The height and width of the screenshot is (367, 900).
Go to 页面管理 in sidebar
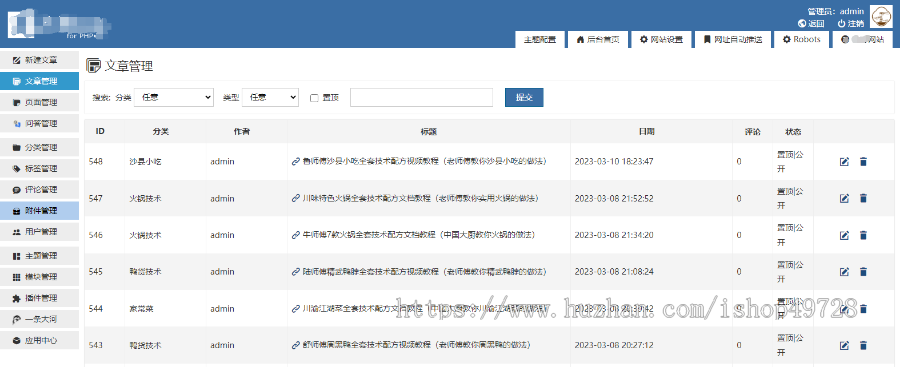coord(40,103)
